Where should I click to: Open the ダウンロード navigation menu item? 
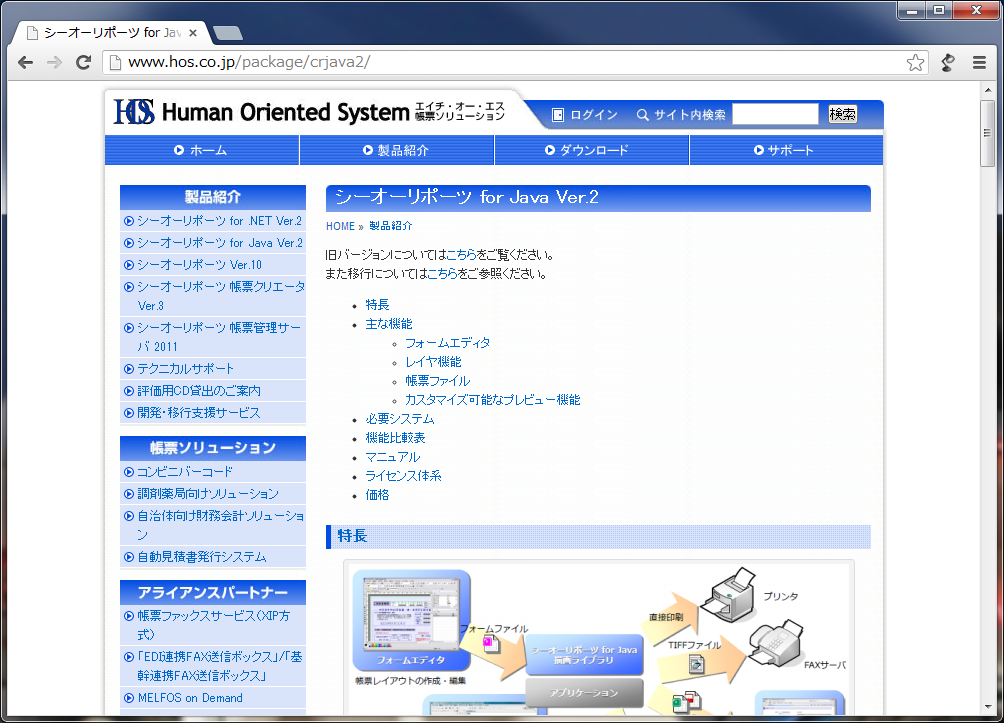[x=592, y=150]
